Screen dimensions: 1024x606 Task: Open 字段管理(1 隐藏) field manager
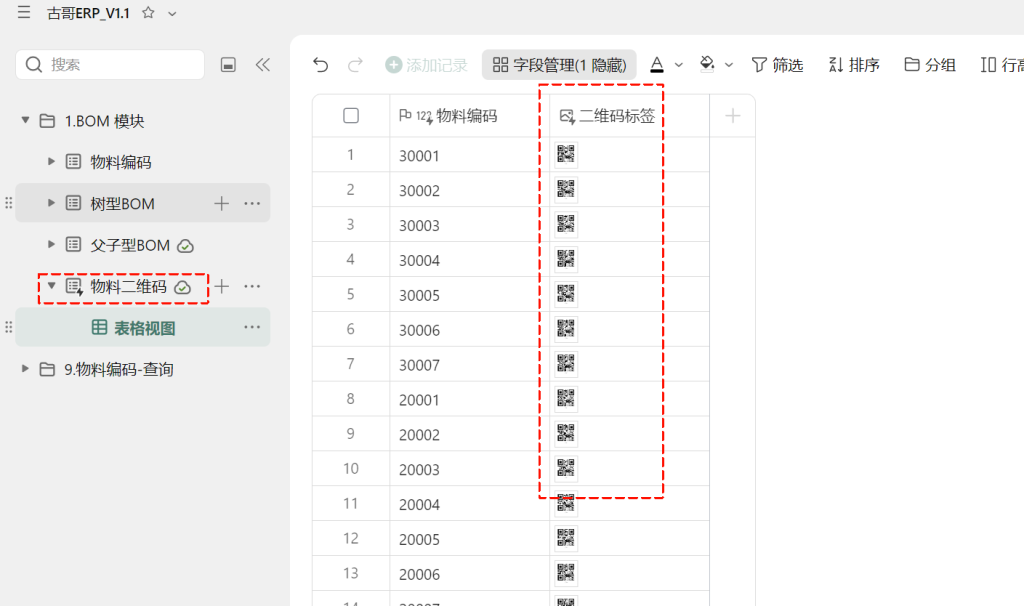tap(559, 65)
